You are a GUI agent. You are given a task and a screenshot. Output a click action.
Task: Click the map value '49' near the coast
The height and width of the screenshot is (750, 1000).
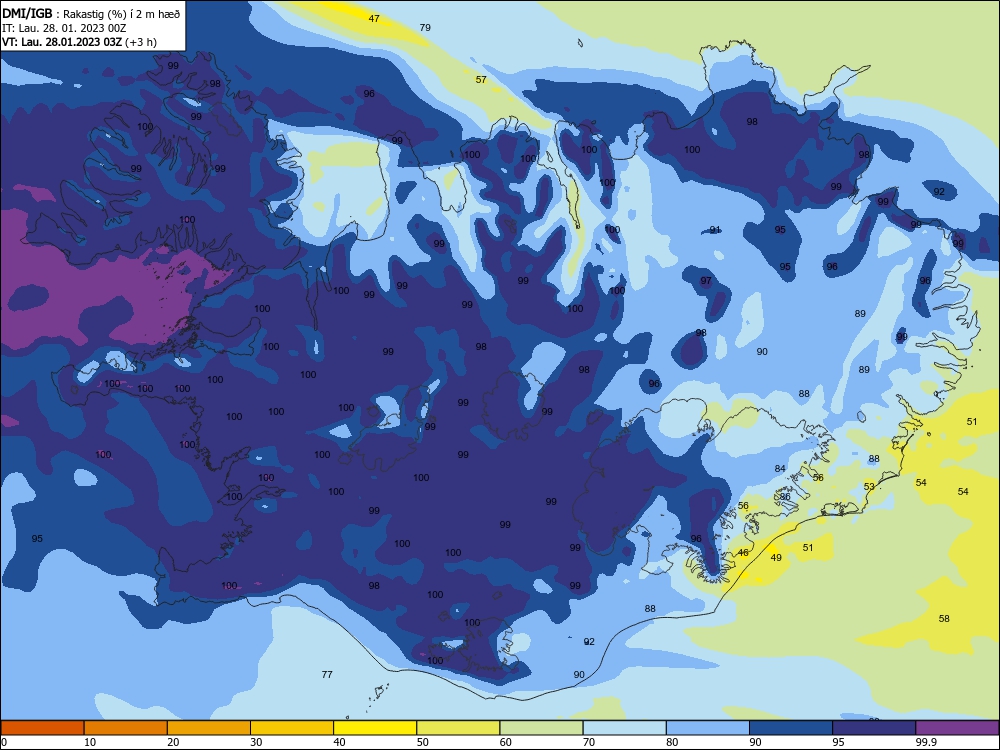pos(776,557)
